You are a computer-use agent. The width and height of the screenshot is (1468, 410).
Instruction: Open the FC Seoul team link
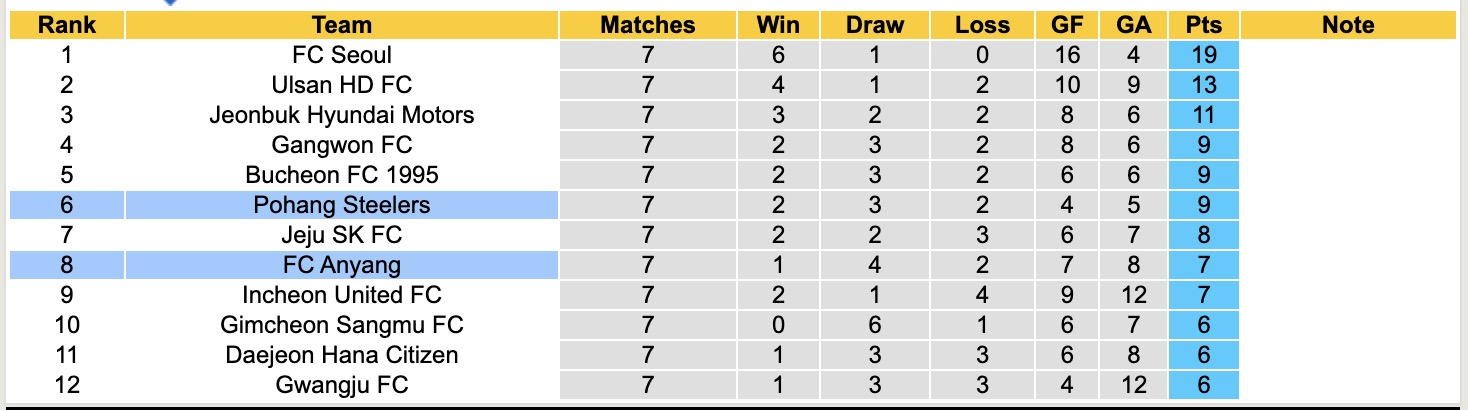click(x=341, y=55)
